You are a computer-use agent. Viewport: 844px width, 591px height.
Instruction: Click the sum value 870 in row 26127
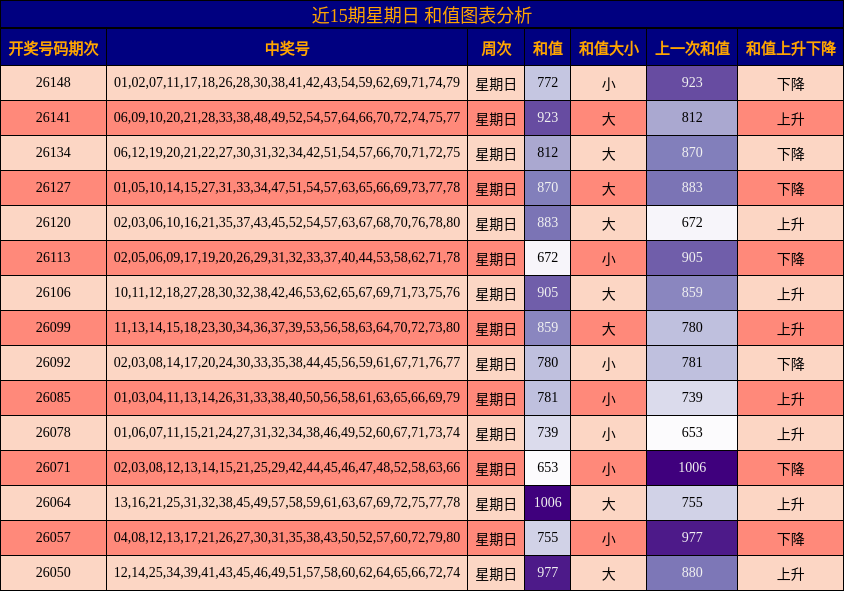pyautogui.click(x=547, y=188)
